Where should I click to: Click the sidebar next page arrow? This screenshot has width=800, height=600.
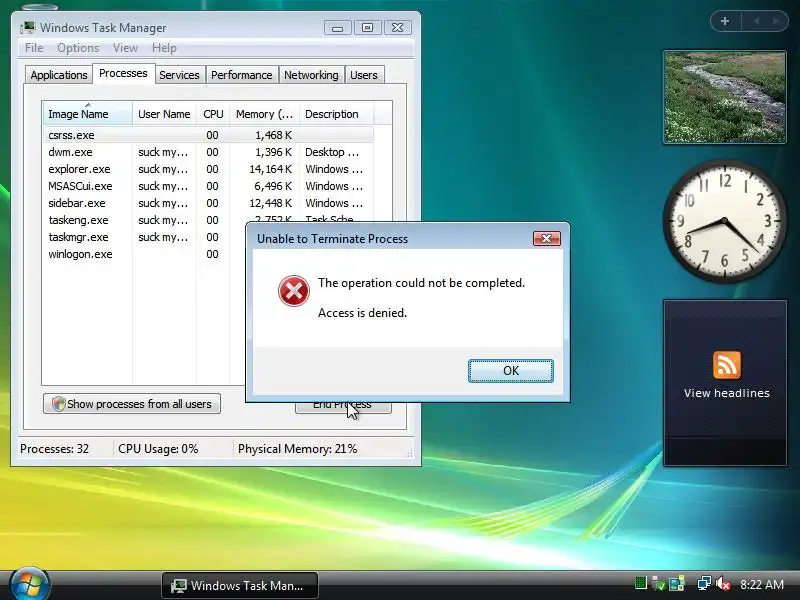(776, 21)
